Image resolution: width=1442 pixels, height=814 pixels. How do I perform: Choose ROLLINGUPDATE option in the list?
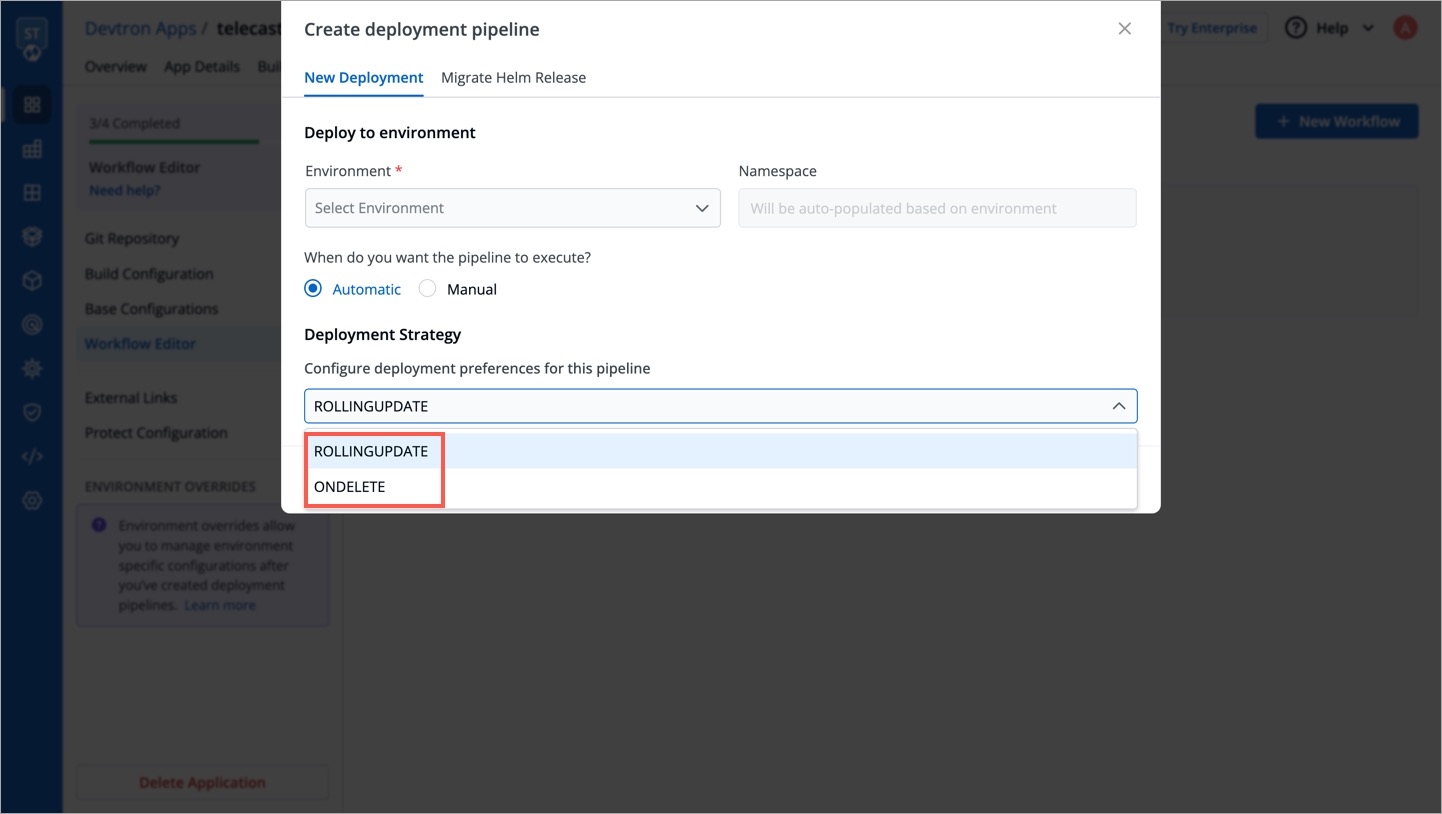371,451
